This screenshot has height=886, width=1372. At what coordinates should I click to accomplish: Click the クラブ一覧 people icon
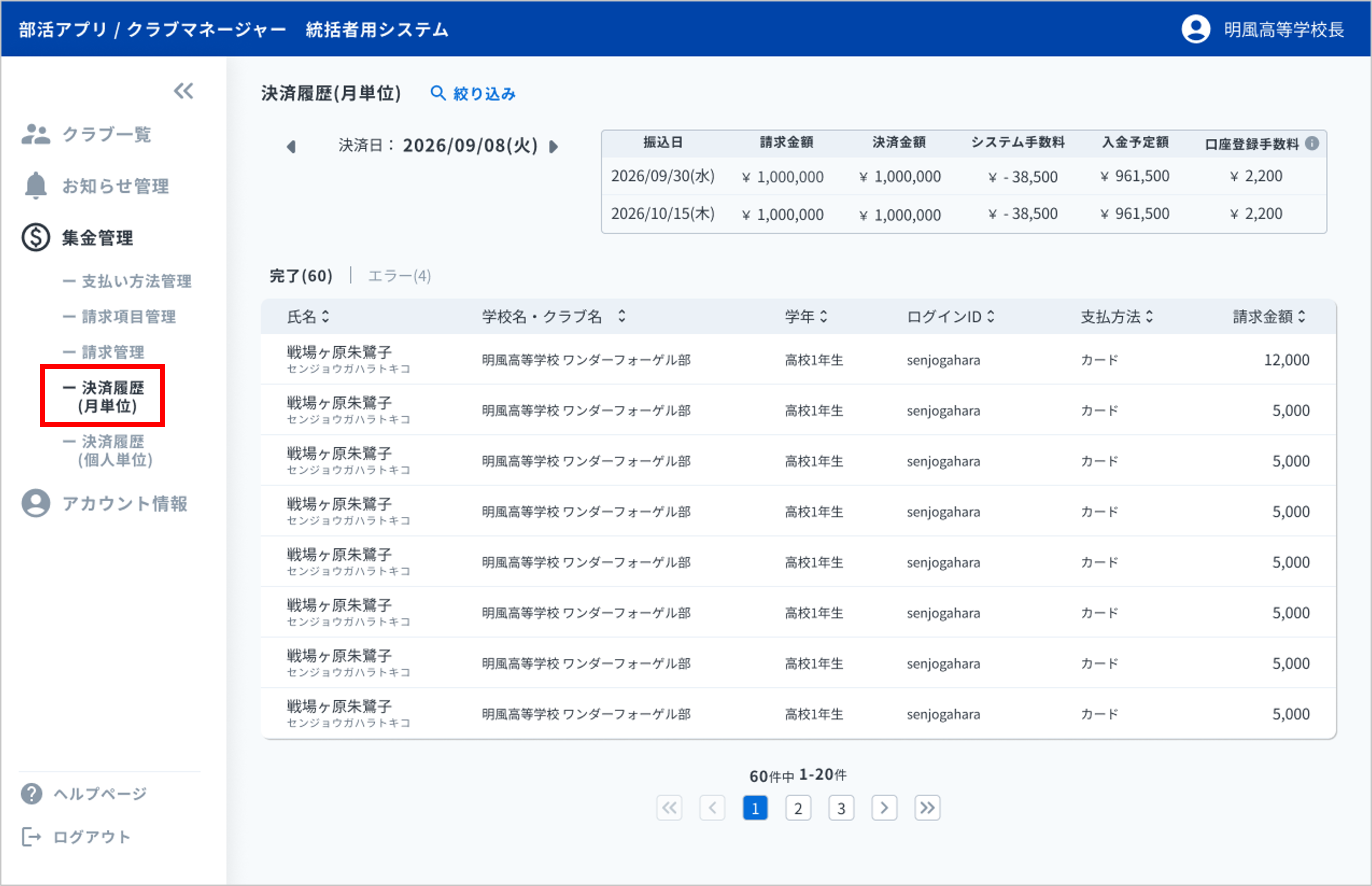(35, 134)
